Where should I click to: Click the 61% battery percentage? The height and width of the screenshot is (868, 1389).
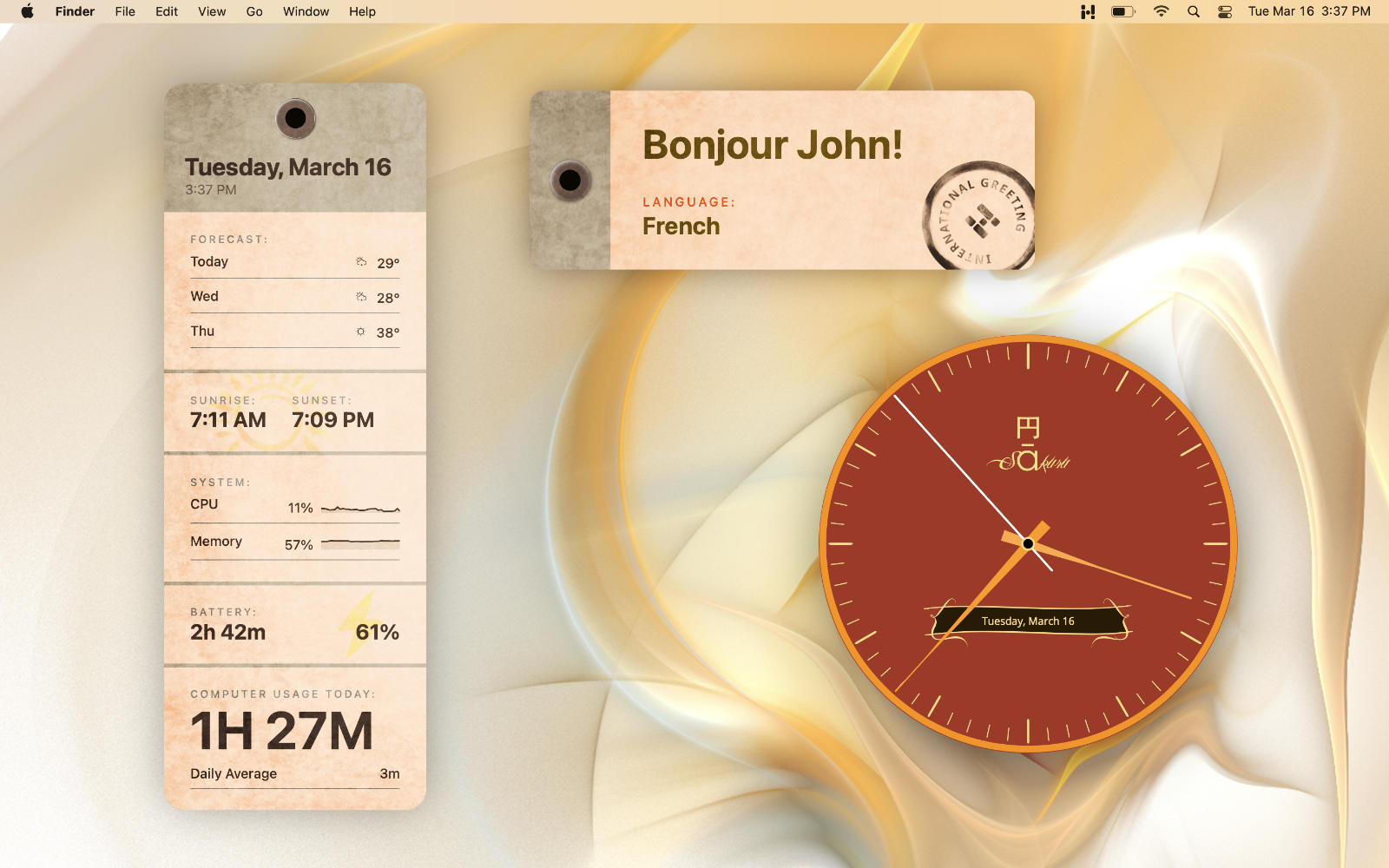(378, 632)
